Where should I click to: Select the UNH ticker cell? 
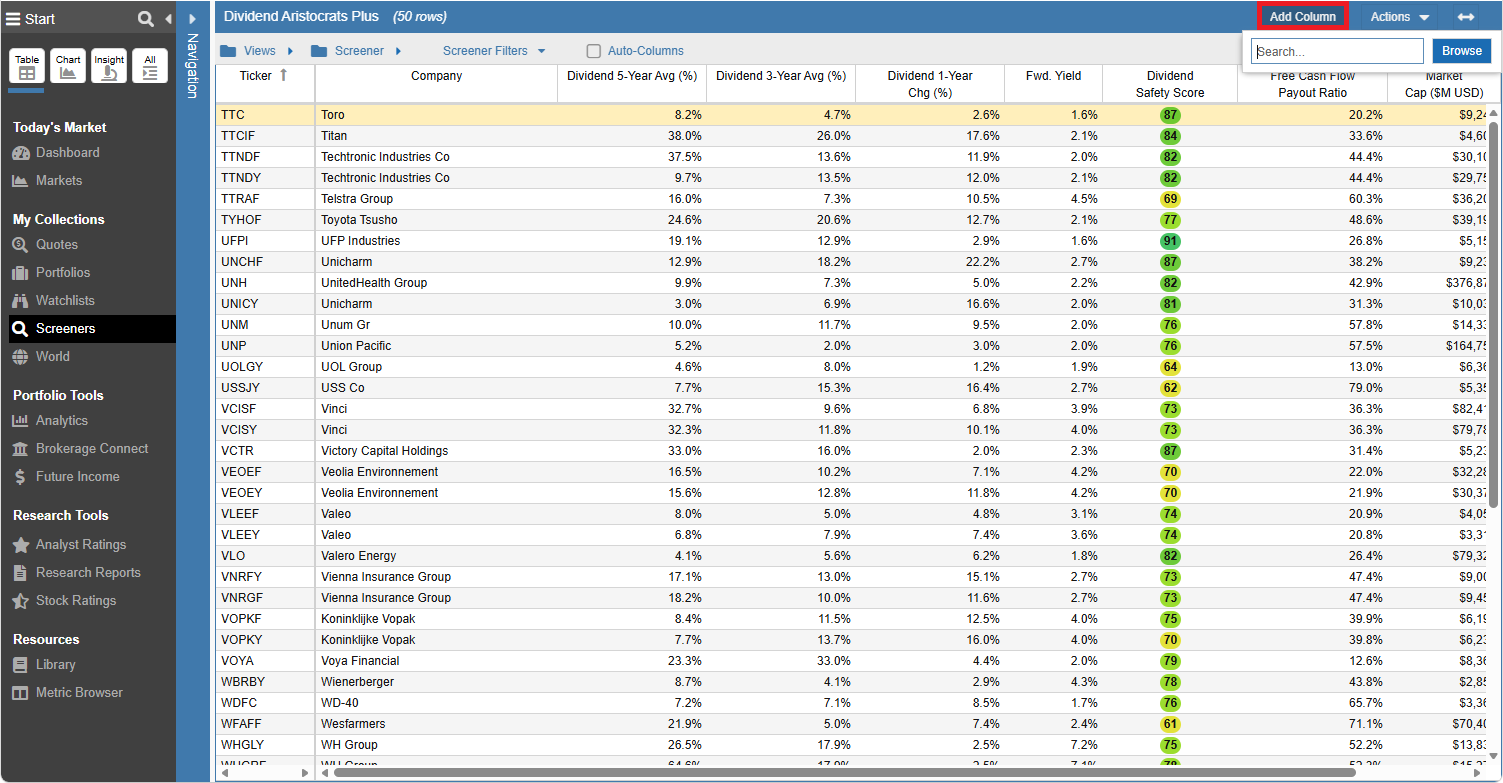(x=265, y=283)
